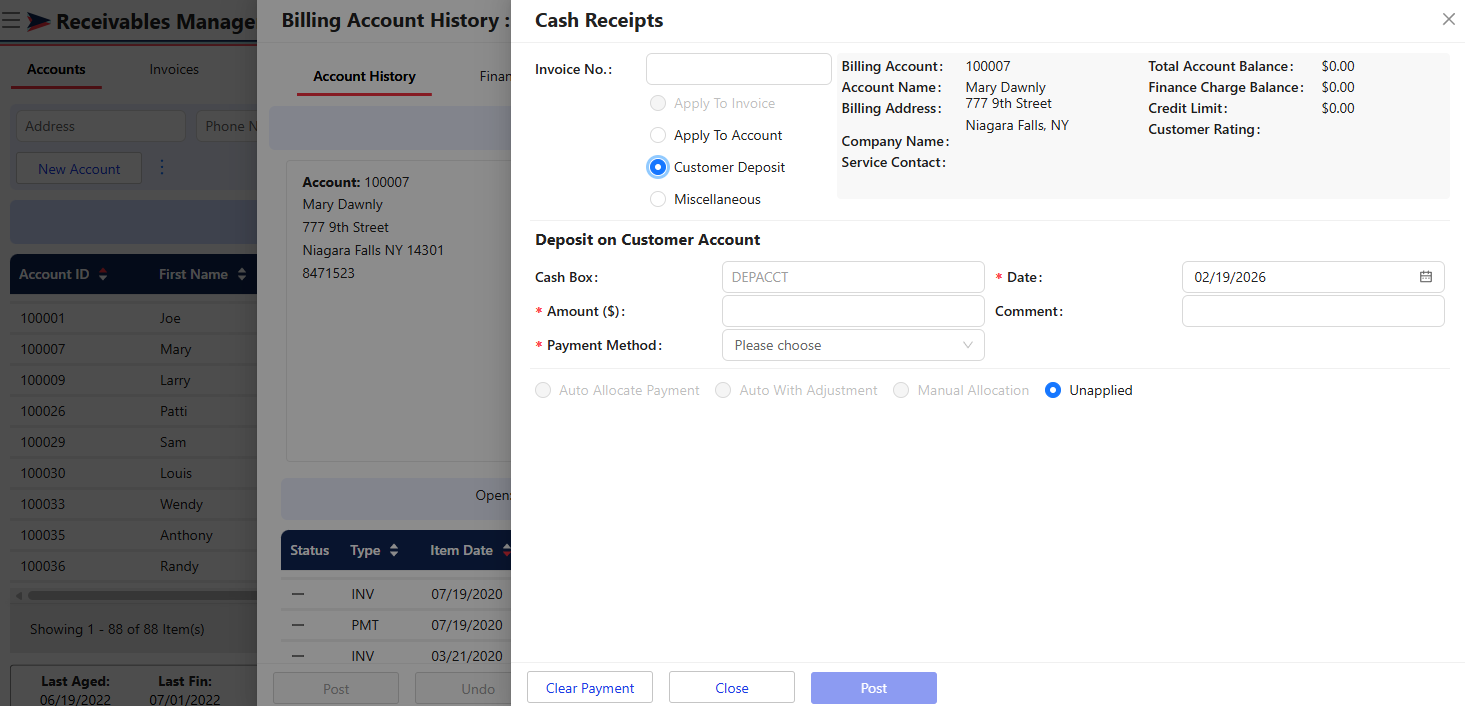Click the calendar icon in Date field
1465x706 pixels.
[1426, 277]
